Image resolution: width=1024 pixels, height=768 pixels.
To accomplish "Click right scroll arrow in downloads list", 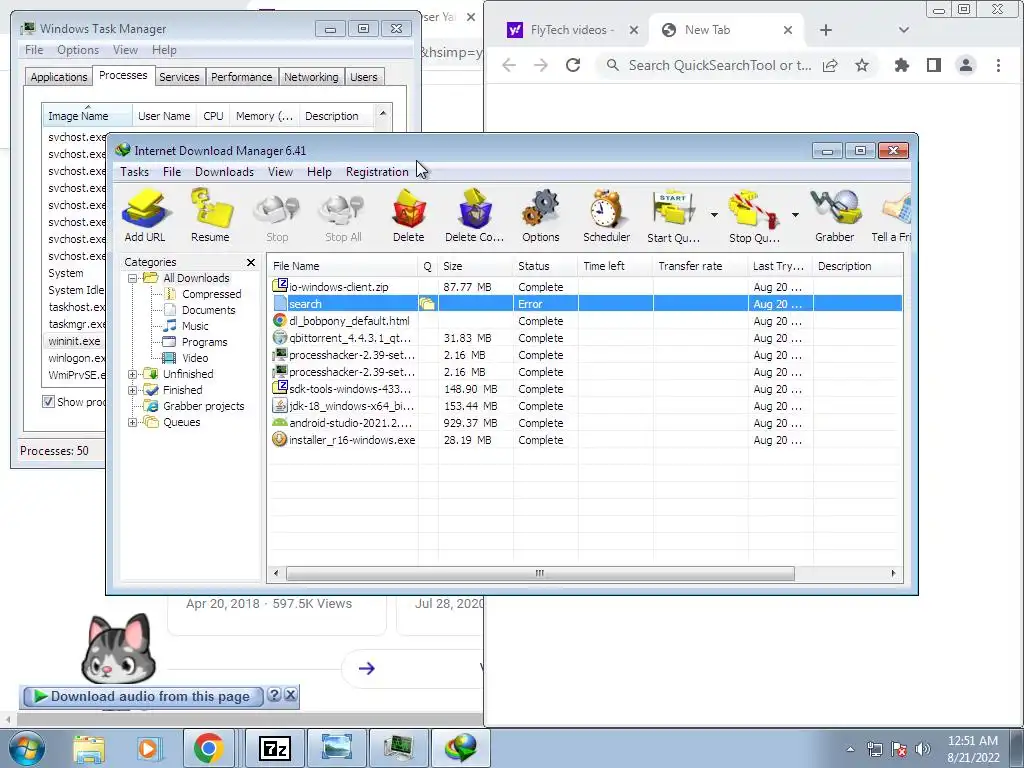I will (893, 573).
